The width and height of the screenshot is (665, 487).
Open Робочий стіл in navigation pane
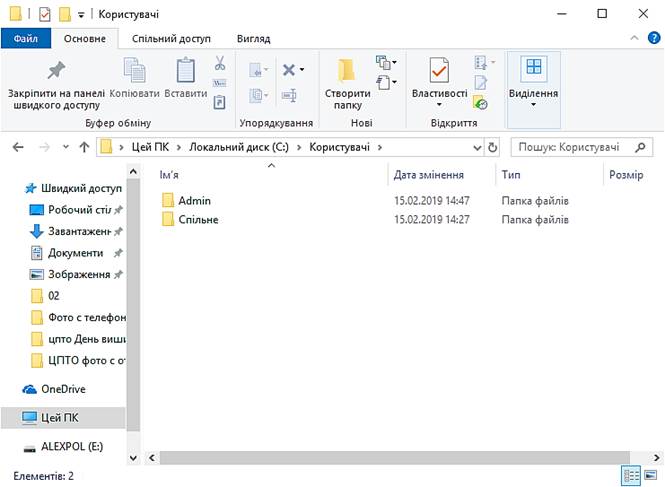pos(79,210)
